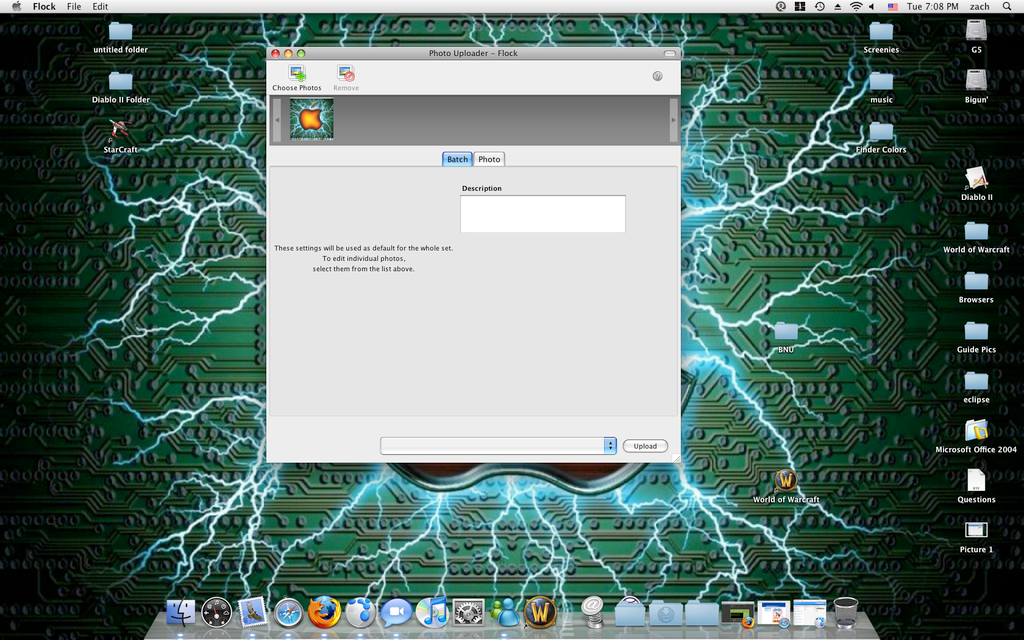The width and height of the screenshot is (1024, 640).
Task: Click the Wi-Fi status icon
Action: 856,7
